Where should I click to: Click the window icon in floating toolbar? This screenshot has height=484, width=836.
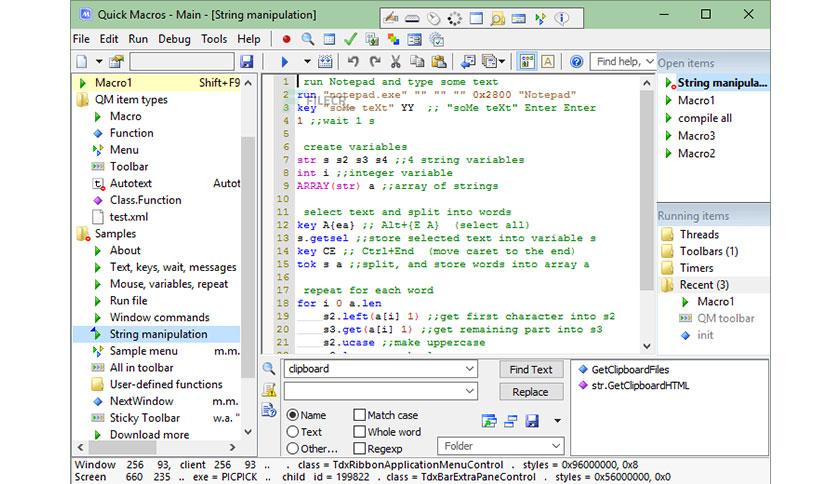pos(476,19)
